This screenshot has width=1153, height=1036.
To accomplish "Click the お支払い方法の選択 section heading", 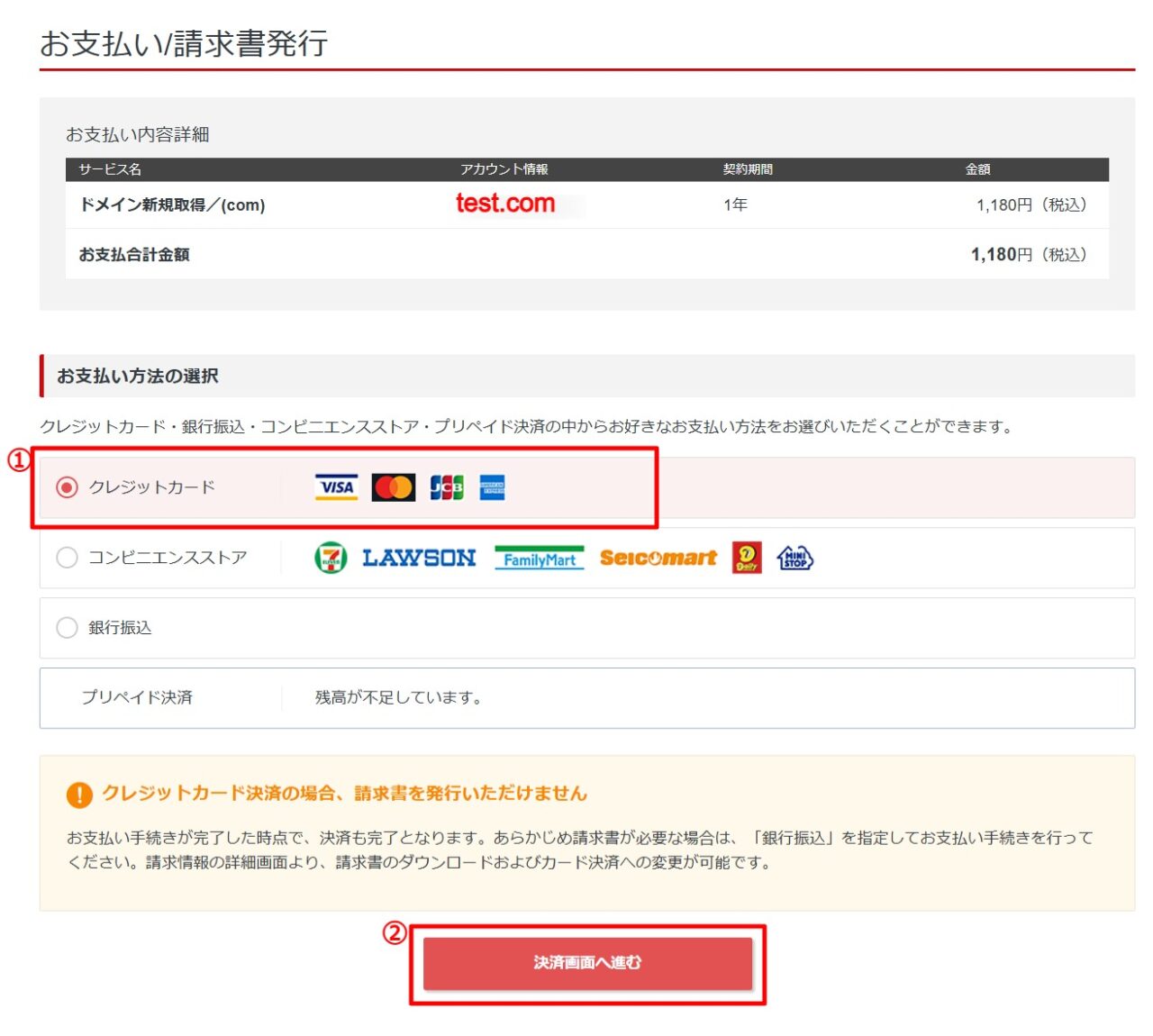I will [x=138, y=377].
